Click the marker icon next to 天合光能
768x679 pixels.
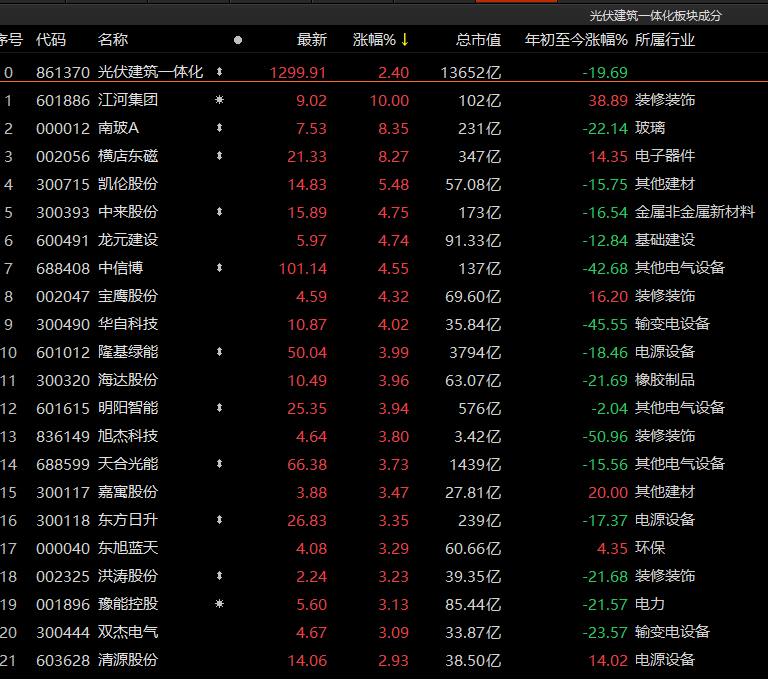coord(219,464)
